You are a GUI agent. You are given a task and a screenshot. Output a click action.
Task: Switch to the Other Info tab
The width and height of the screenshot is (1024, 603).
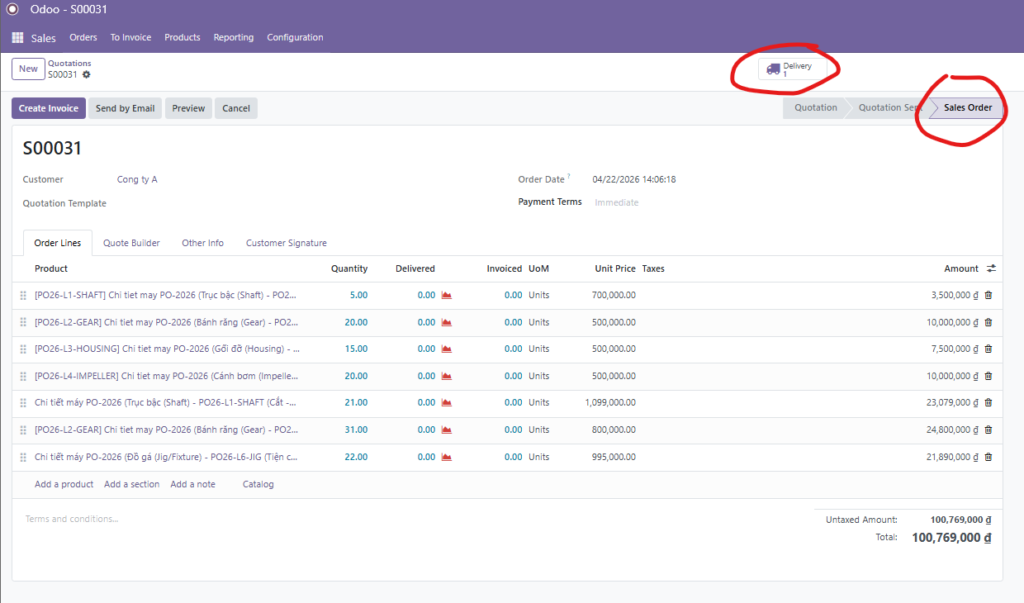[x=202, y=243]
